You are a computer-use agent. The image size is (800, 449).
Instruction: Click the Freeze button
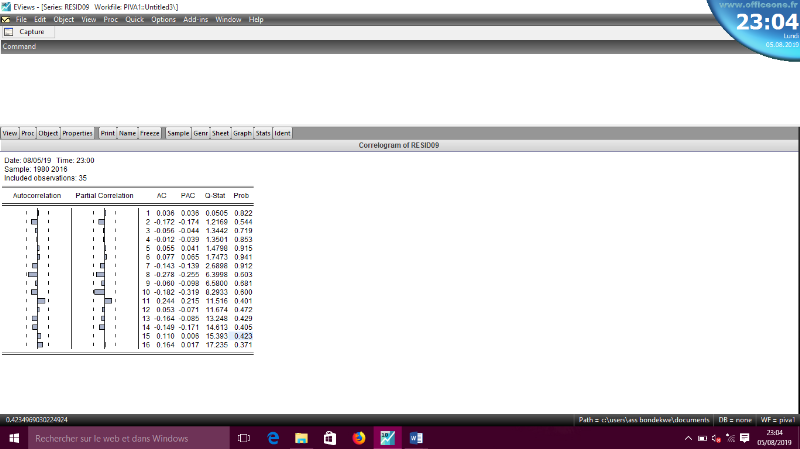coord(150,133)
